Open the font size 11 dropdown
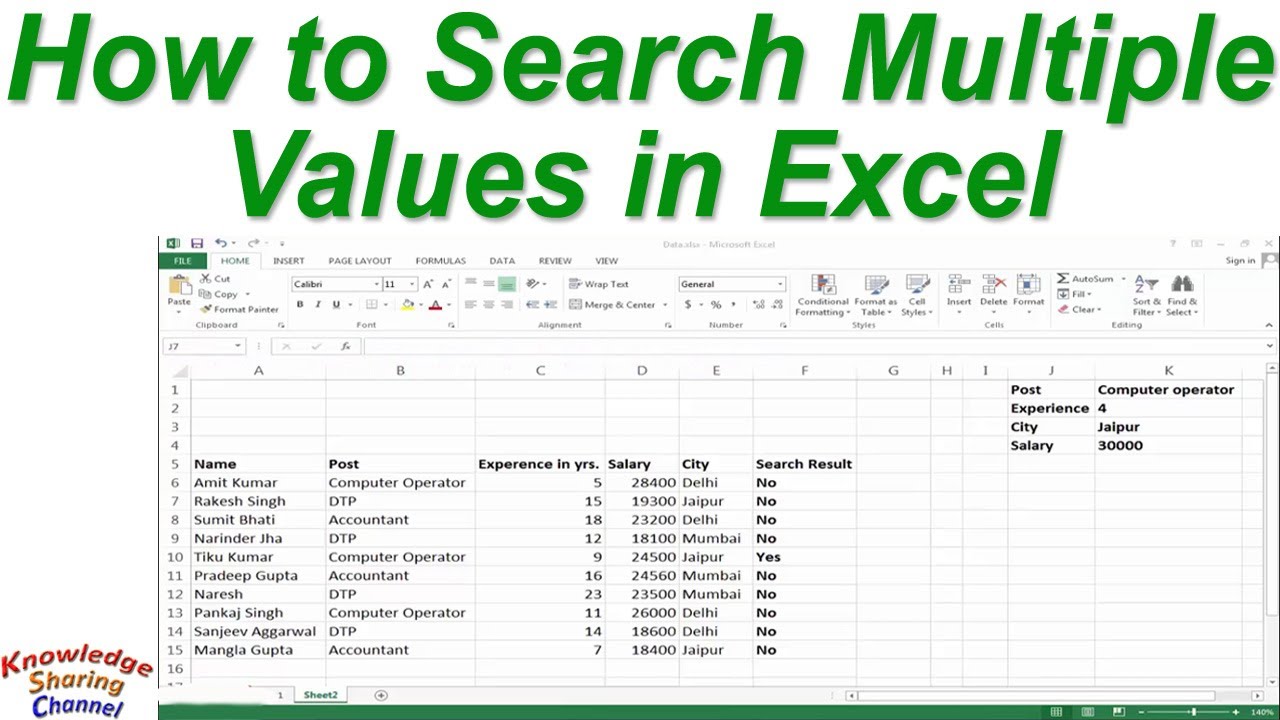Image resolution: width=1280 pixels, height=720 pixels. (x=414, y=284)
